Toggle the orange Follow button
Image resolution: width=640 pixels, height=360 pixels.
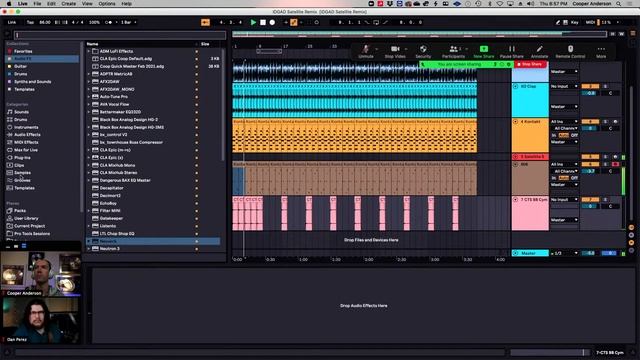coord(205,22)
